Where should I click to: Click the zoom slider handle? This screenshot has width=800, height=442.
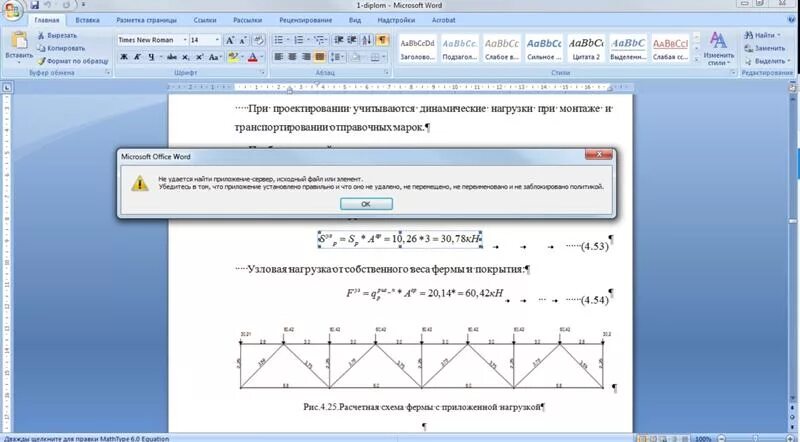pyautogui.click(x=756, y=438)
